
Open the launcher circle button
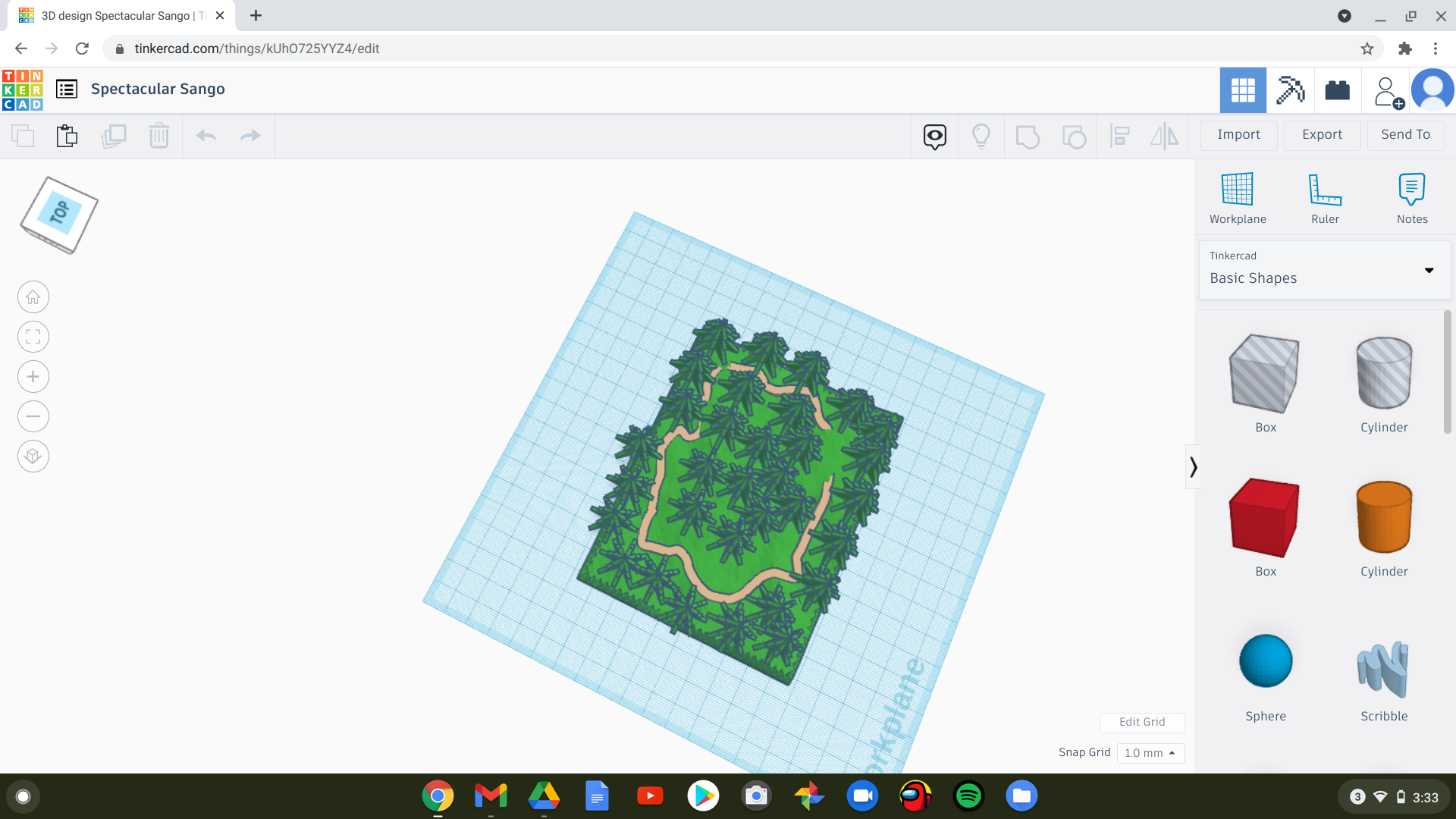(23, 796)
